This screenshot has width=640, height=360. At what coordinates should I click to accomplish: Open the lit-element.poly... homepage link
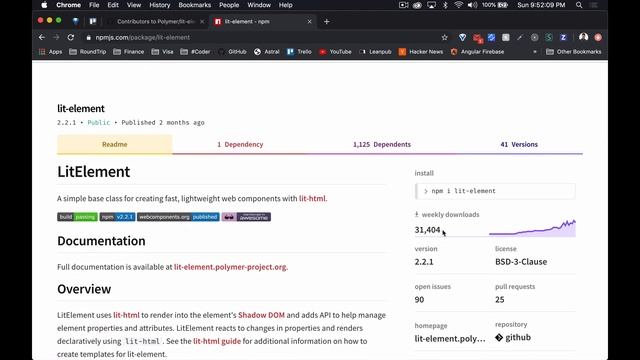[x=450, y=339]
